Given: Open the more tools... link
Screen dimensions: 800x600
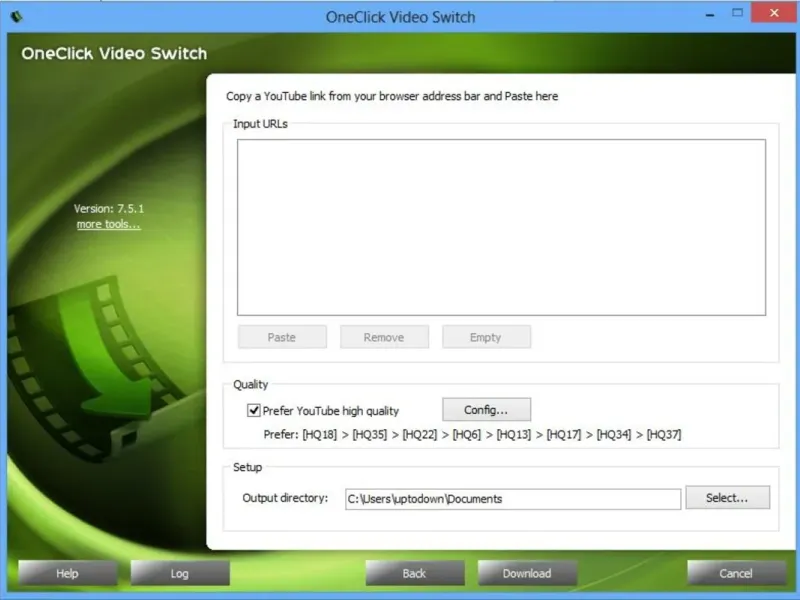Looking at the screenshot, I should point(108,224).
